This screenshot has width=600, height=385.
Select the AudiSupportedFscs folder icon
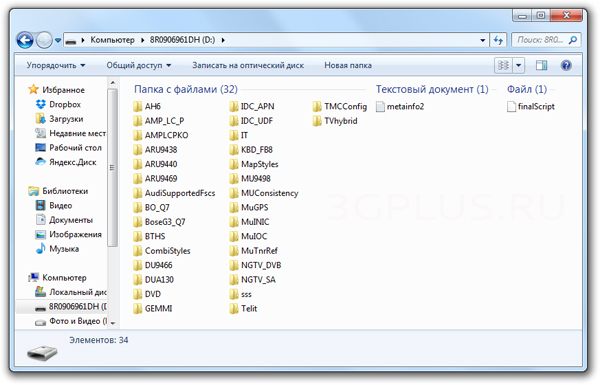tap(138, 193)
